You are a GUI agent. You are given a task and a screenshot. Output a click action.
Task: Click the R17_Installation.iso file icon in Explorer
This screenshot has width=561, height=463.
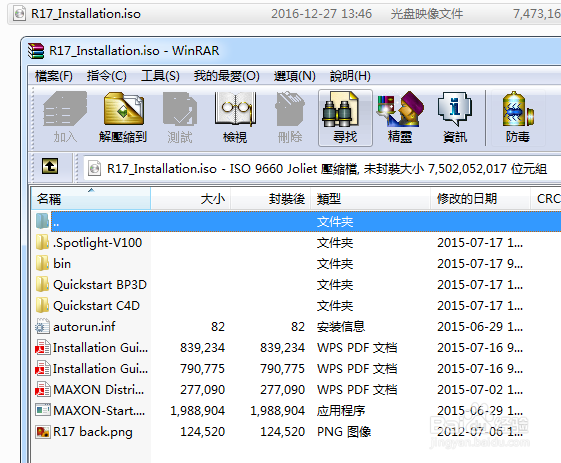pyautogui.click(x=19, y=14)
